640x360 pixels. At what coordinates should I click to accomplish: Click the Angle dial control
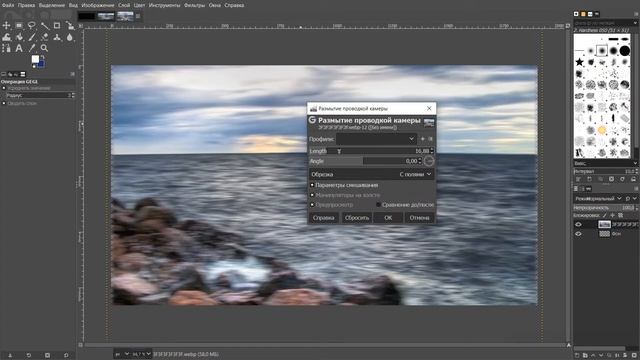pos(429,161)
